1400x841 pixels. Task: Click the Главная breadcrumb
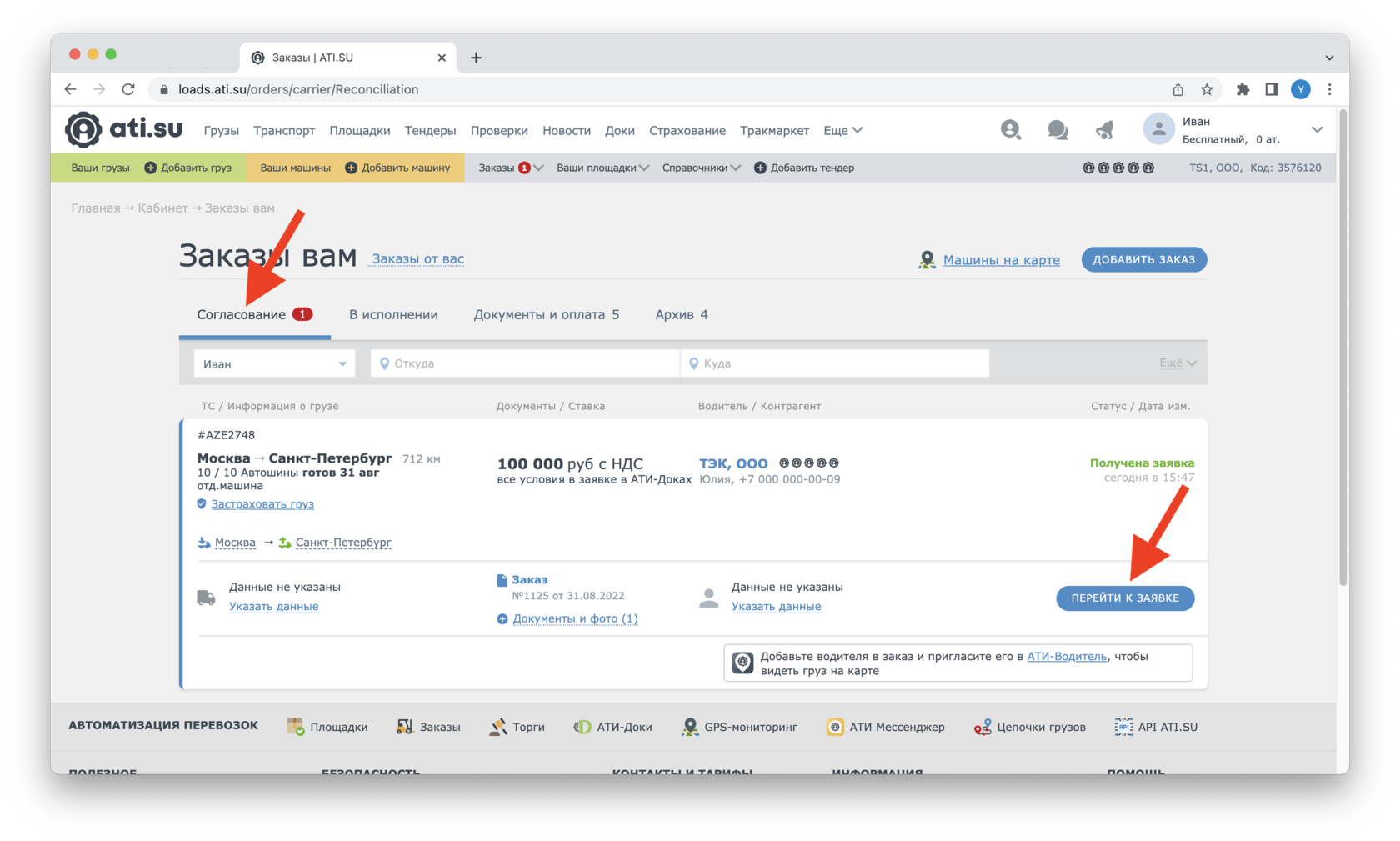pyautogui.click(x=95, y=208)
